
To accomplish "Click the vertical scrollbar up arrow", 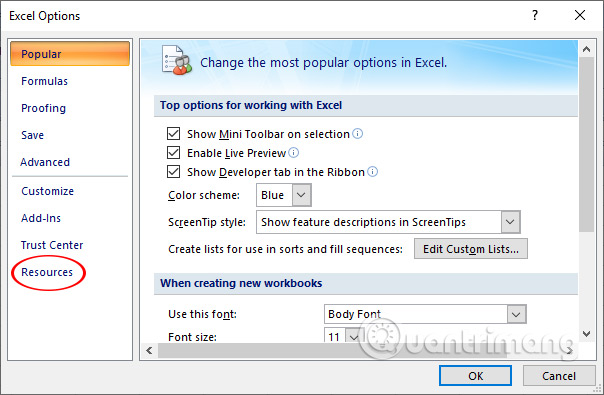I will click(x=586, y=49).
